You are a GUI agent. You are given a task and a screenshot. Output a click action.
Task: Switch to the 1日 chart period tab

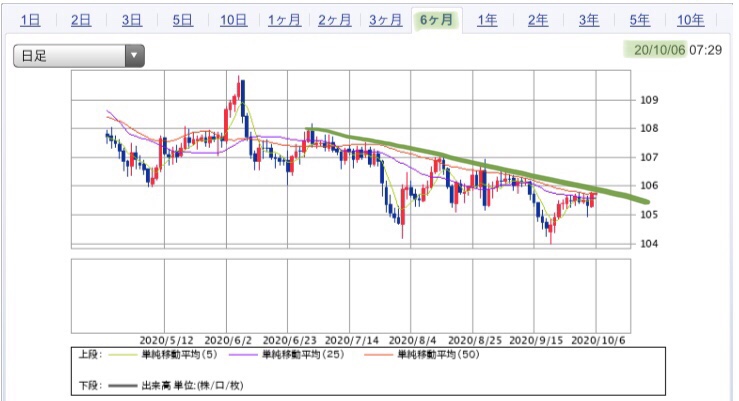click(31, 20)
